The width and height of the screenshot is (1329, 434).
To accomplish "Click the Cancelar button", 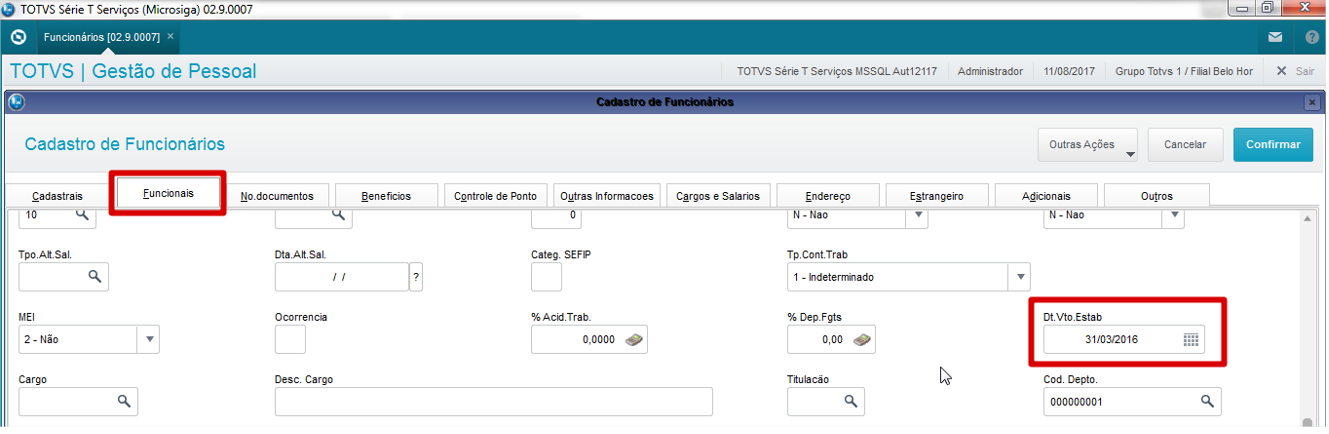I will point(1185,144).
